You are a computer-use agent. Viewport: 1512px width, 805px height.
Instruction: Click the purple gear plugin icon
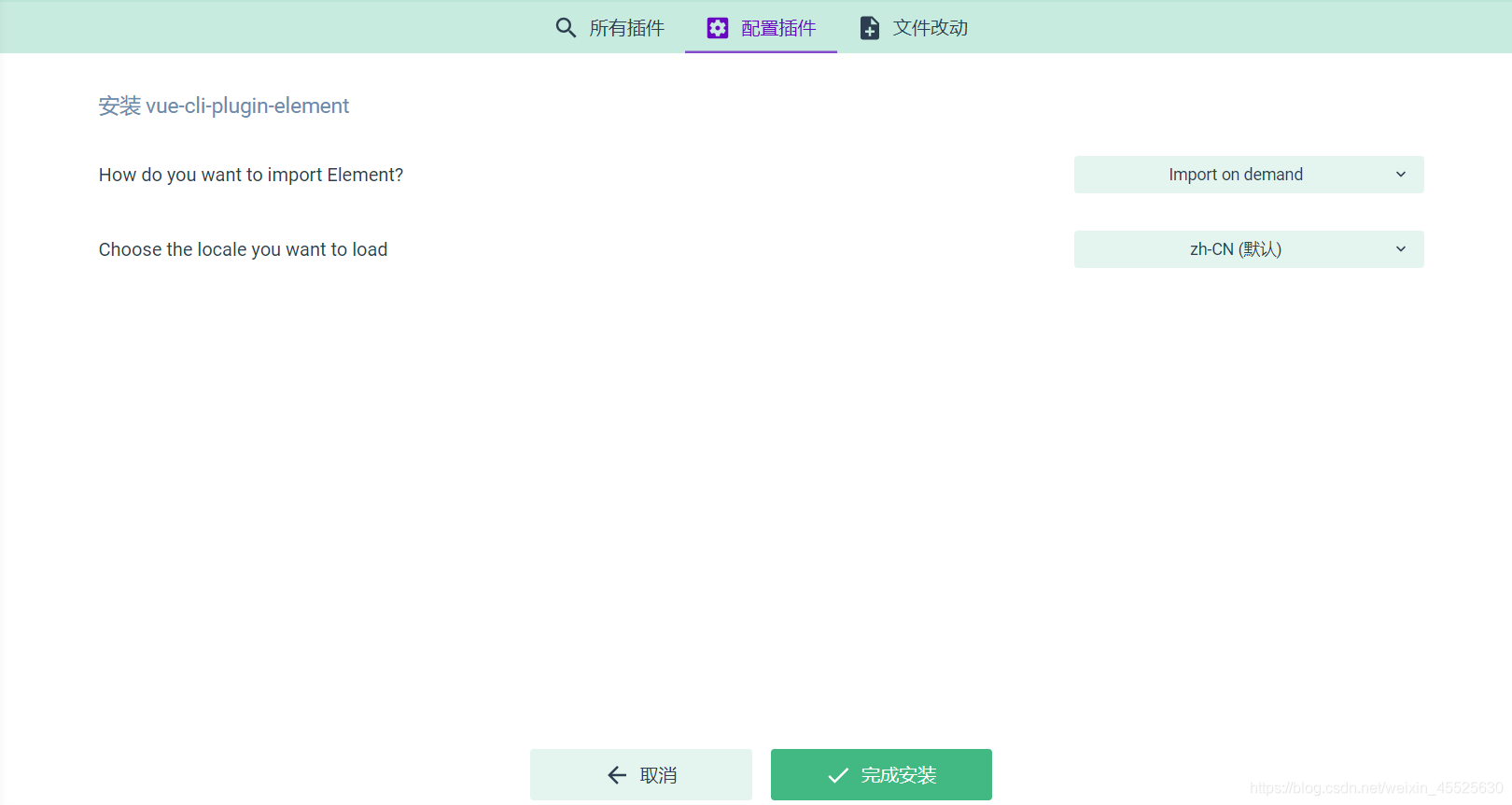pyautogui.click(x=717, y=28)
